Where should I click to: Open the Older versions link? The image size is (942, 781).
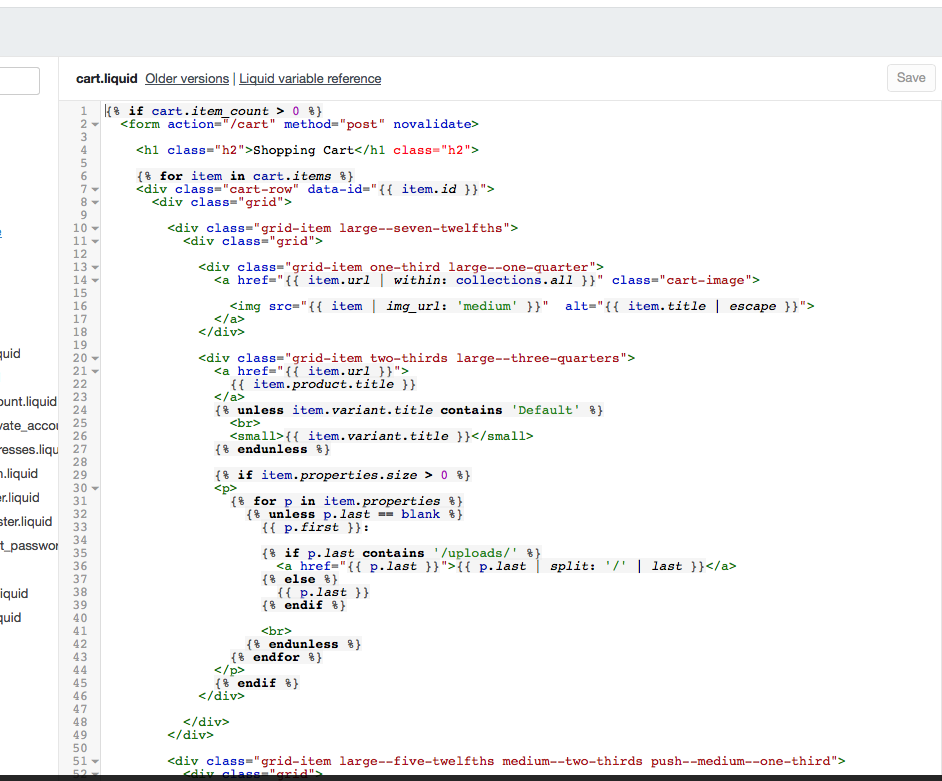(x=187, y=79)
